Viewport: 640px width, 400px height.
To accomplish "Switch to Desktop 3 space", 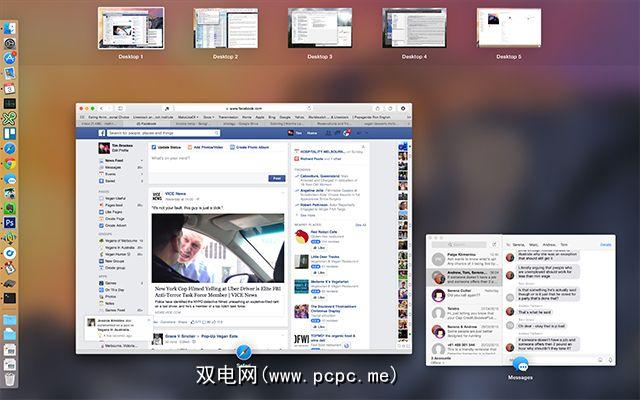I will click(320, 28).
